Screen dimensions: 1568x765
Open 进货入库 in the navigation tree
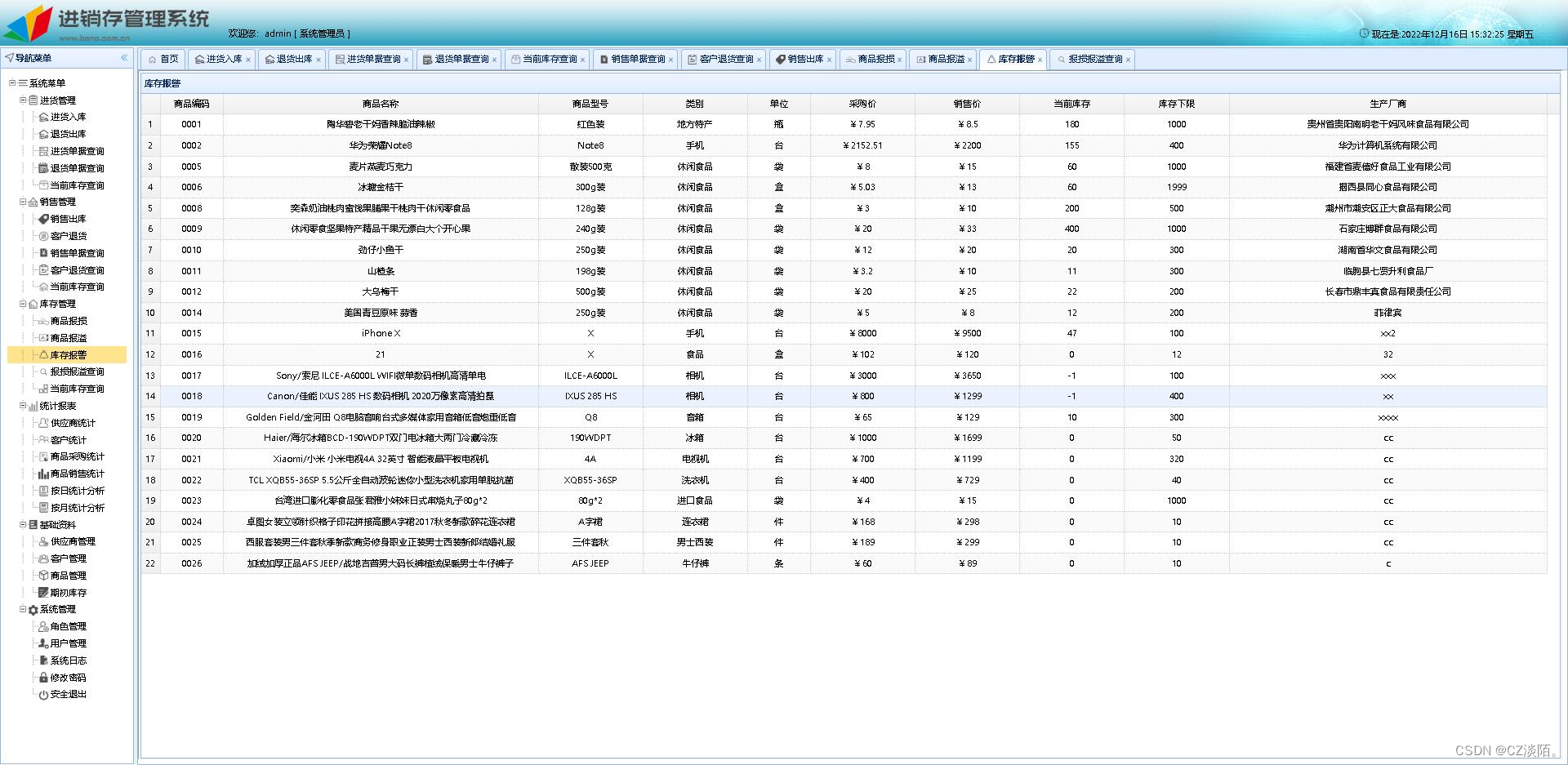pos(68,118)
